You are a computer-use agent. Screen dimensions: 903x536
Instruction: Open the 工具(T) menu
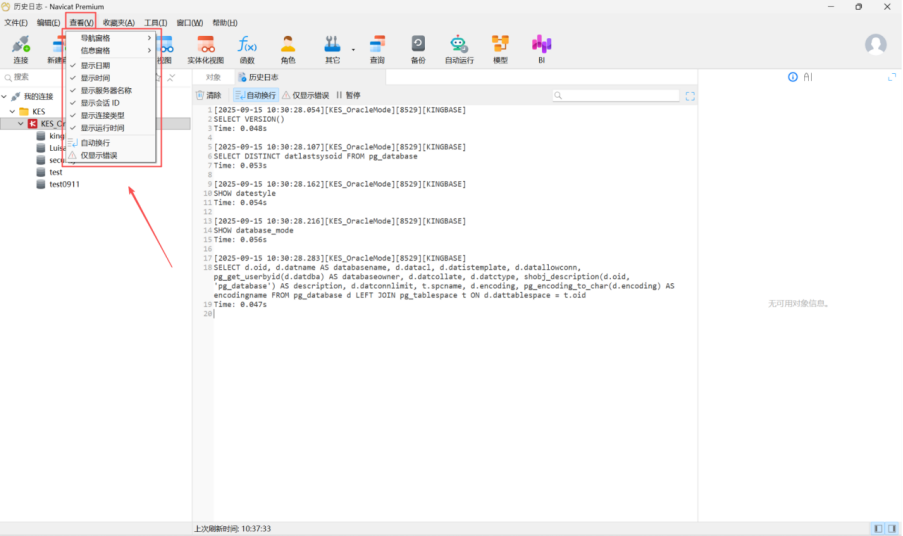pos(155,22)
